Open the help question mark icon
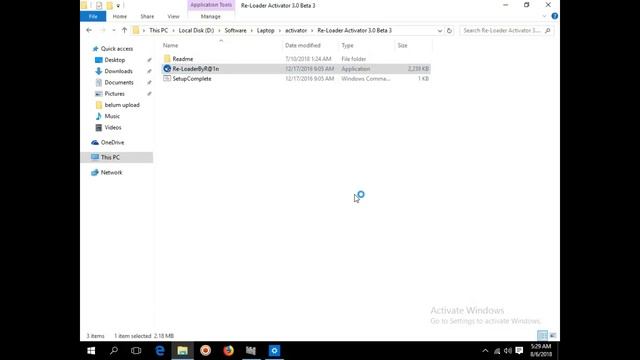640x360 pixels. point(554,16)
